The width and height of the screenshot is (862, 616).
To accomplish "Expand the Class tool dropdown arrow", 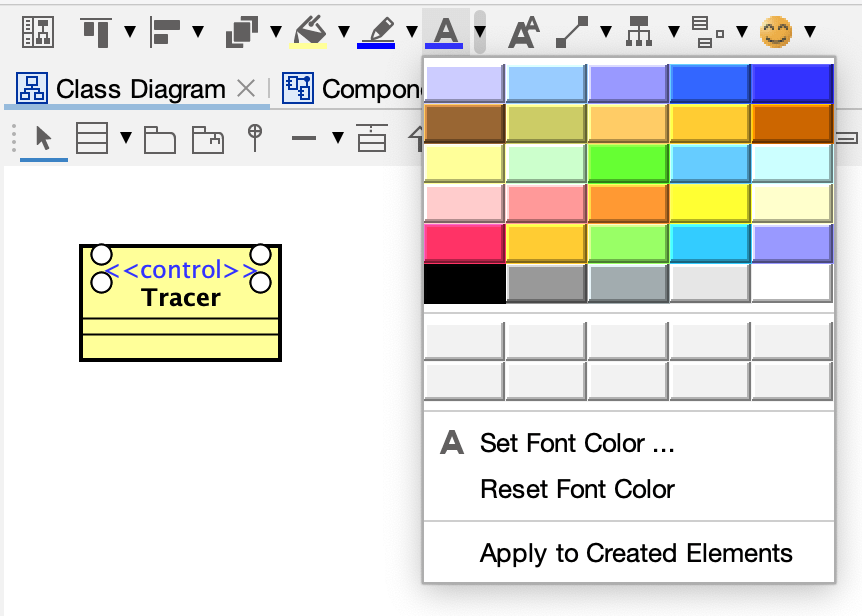I will point(126,137).
